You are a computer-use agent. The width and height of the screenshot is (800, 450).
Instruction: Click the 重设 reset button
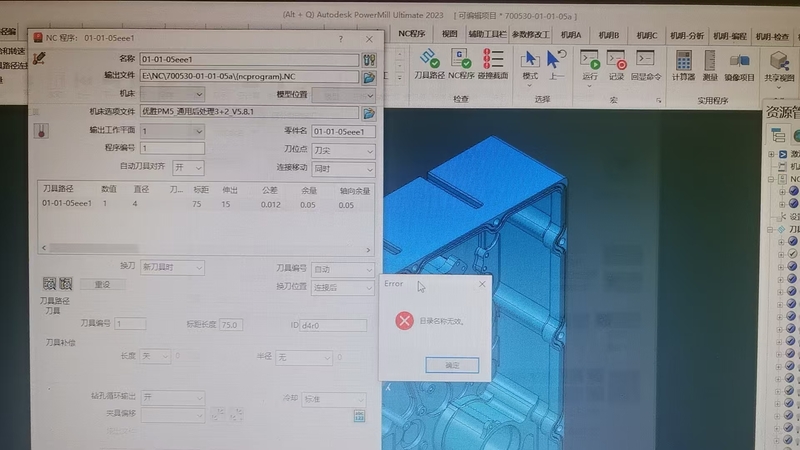(x=103, y=284)
